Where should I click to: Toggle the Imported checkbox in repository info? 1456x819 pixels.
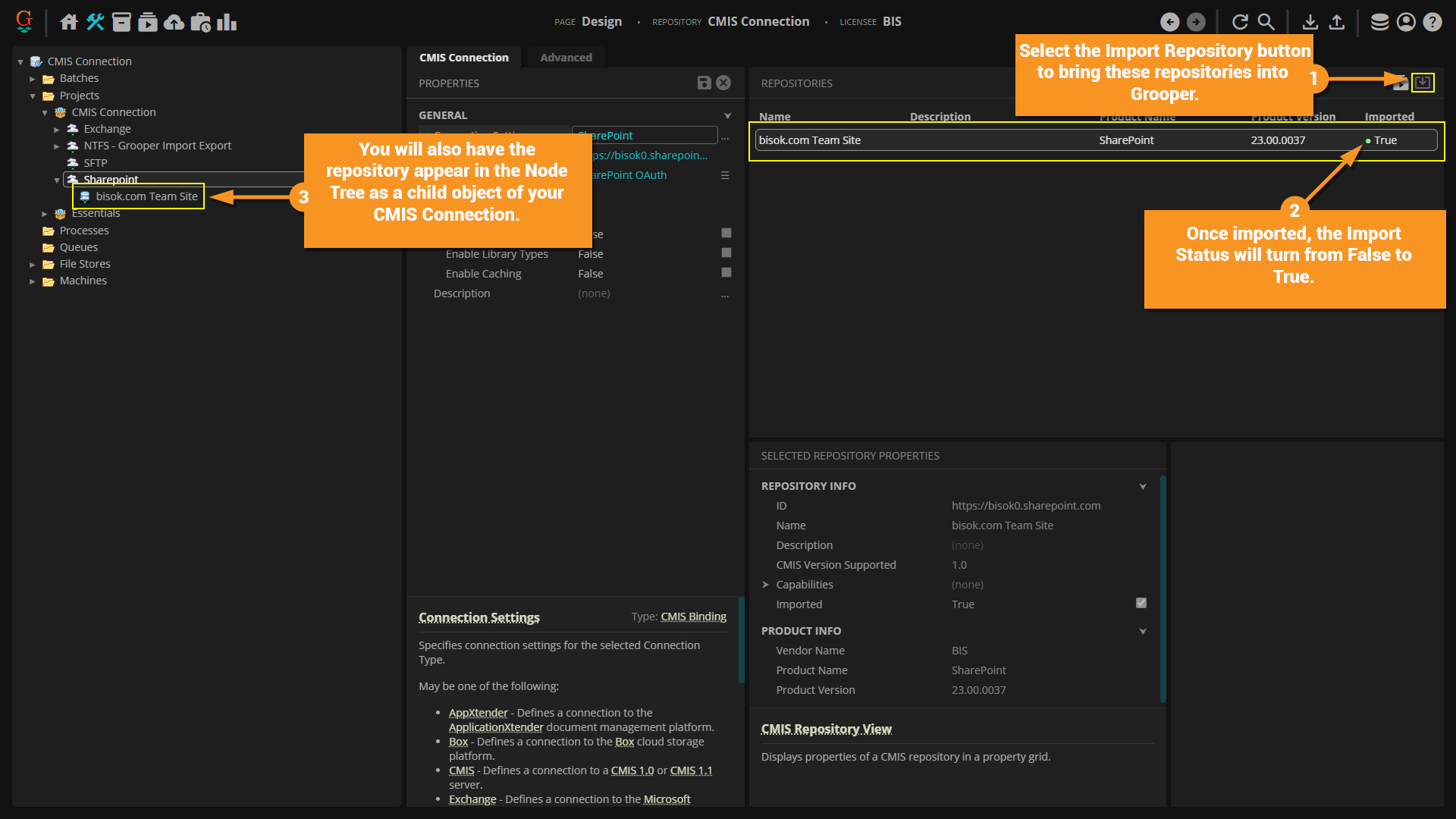[1141, 604]
